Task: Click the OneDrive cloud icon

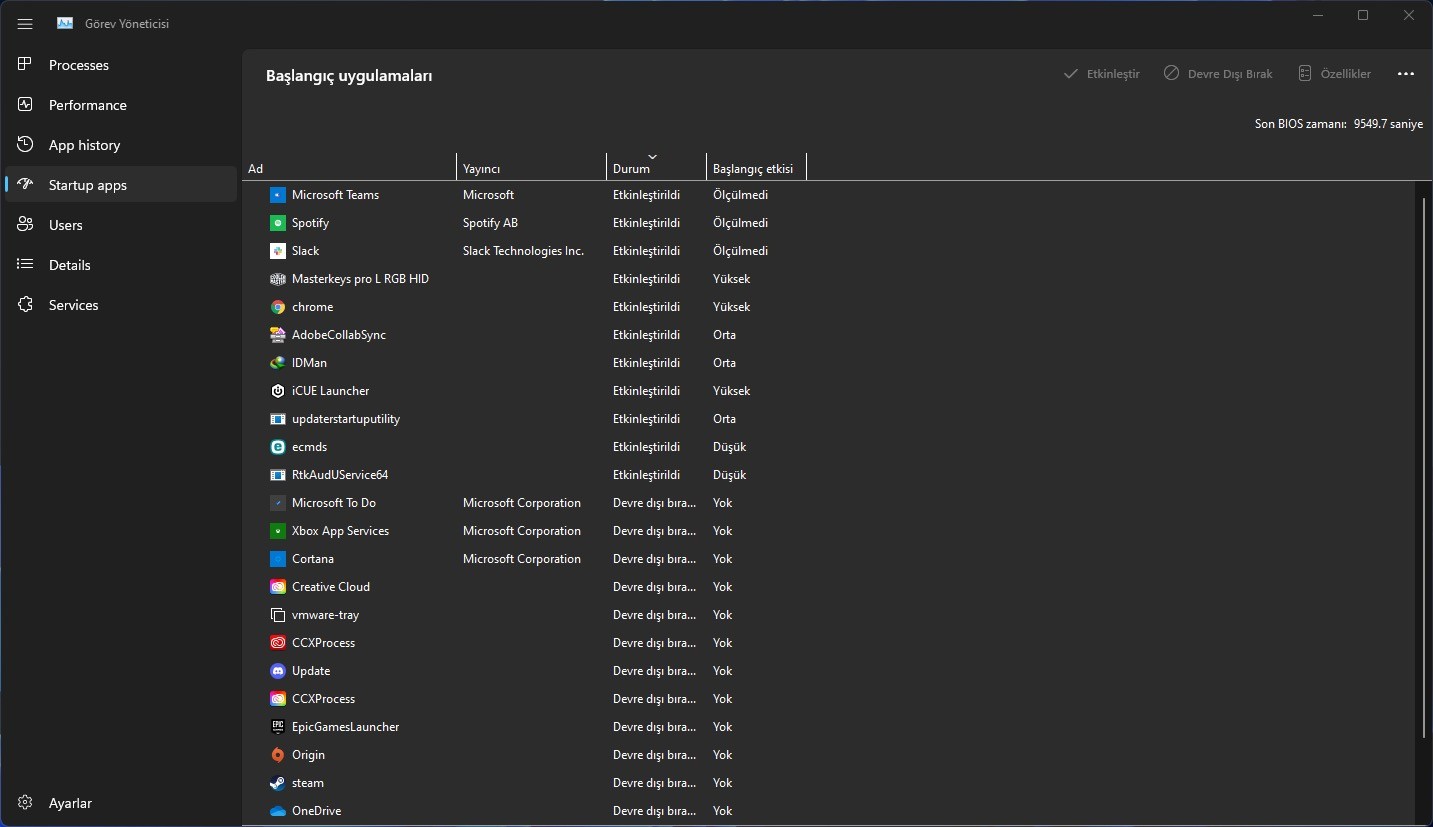Action: (x=278, y=811)
